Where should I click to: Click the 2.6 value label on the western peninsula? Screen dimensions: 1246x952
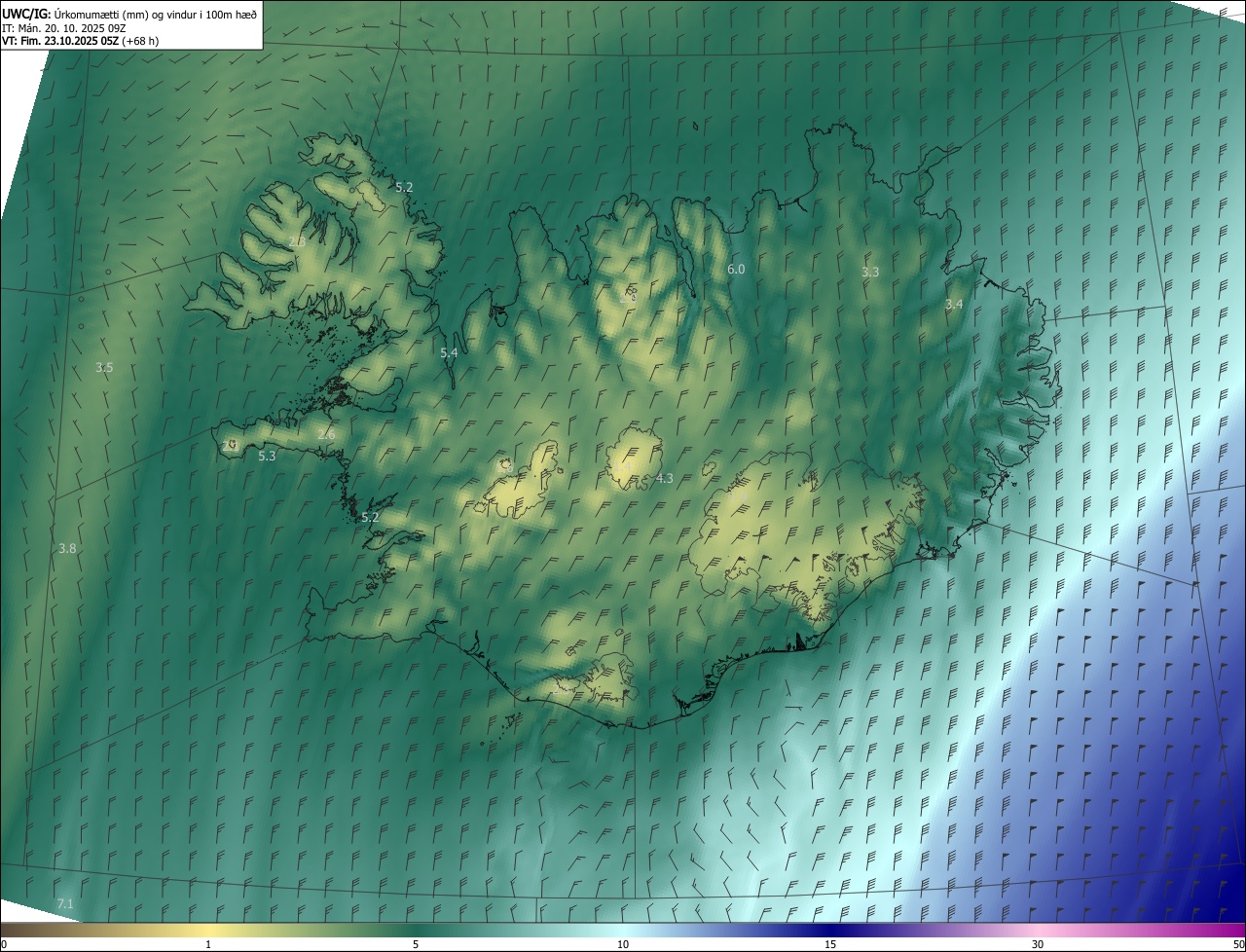tap(326, 435)
